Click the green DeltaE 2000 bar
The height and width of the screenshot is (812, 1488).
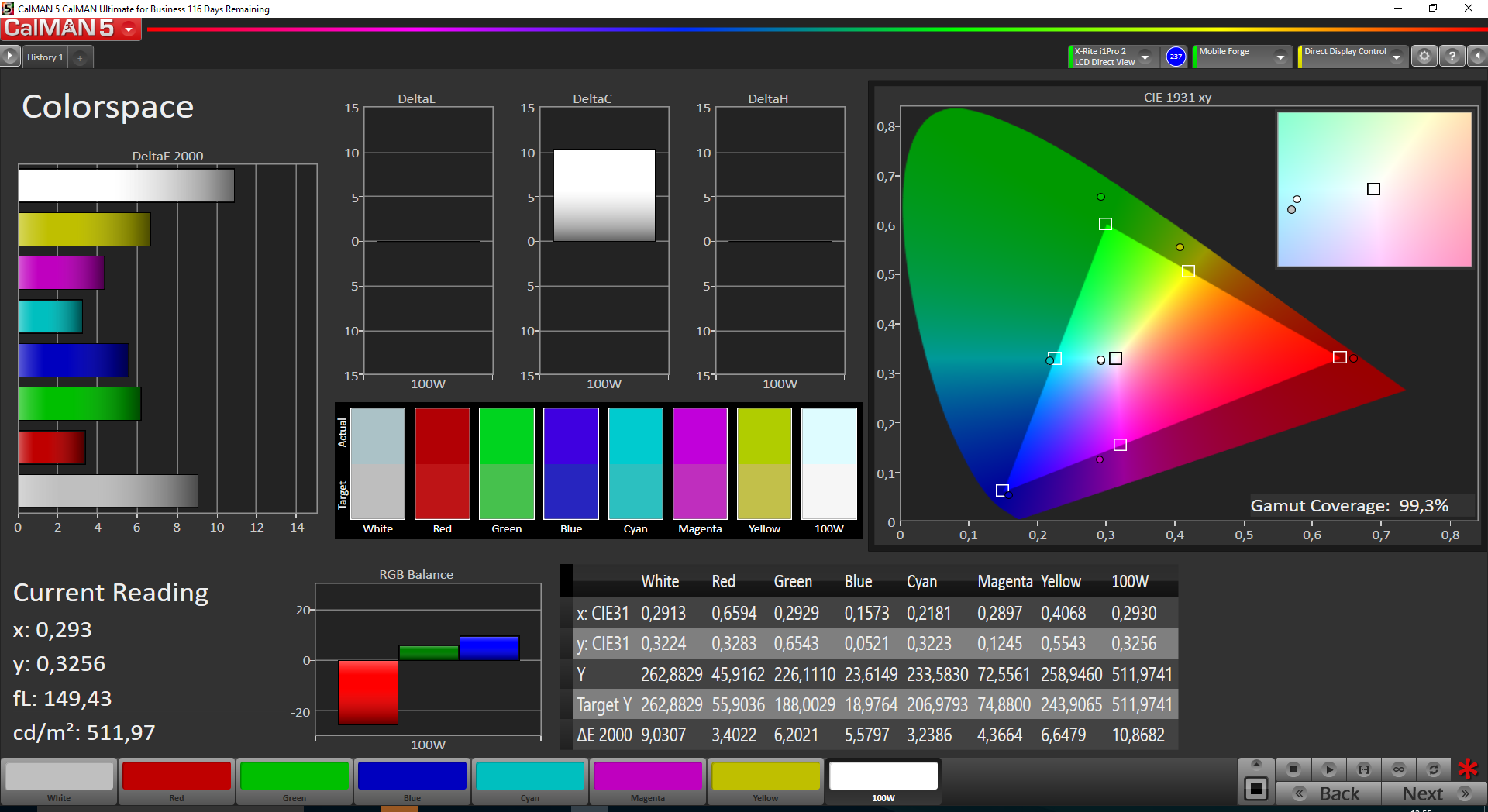pos(80,404)
